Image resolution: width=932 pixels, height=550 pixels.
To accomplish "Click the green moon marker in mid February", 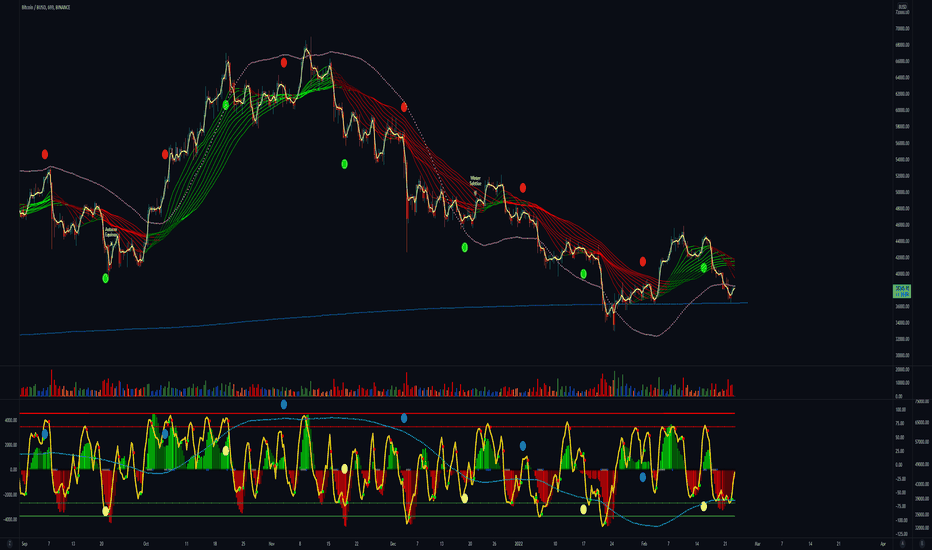I will [x=704, y=268].
